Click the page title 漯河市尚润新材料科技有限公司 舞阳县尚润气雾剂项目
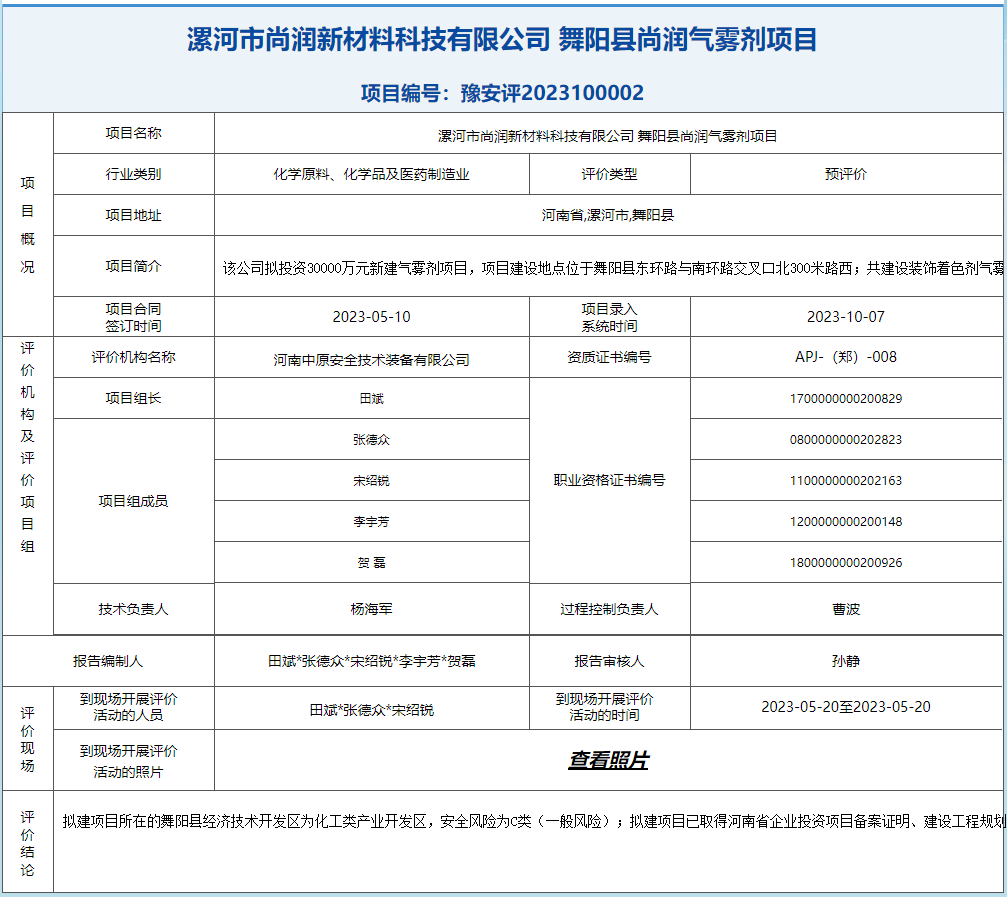Screen dimensions: 1007x897 point(502,39)
